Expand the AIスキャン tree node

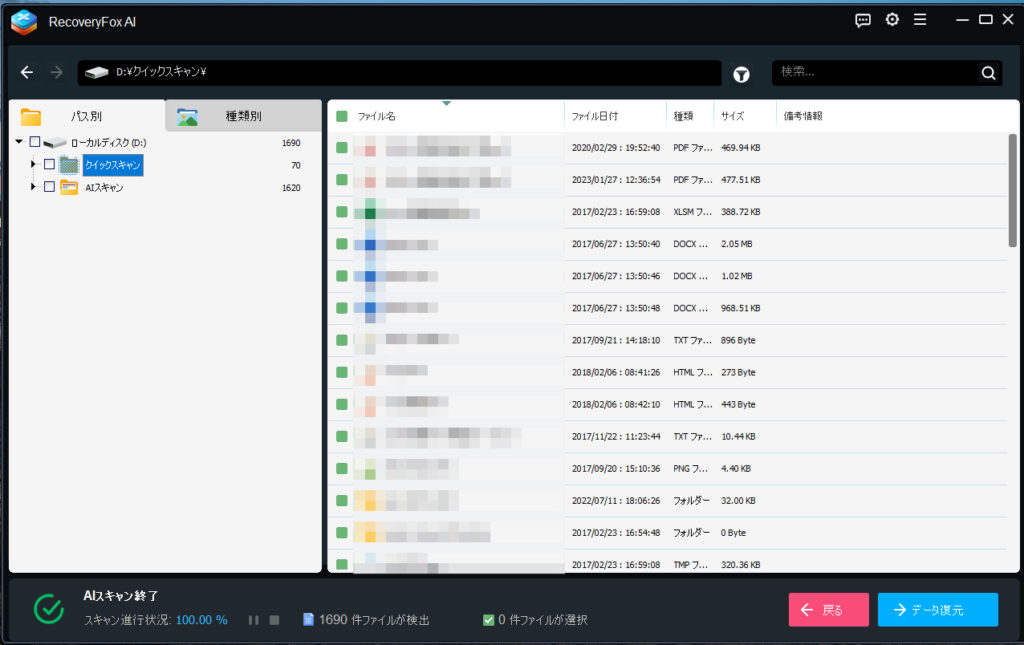coord(34,187)
